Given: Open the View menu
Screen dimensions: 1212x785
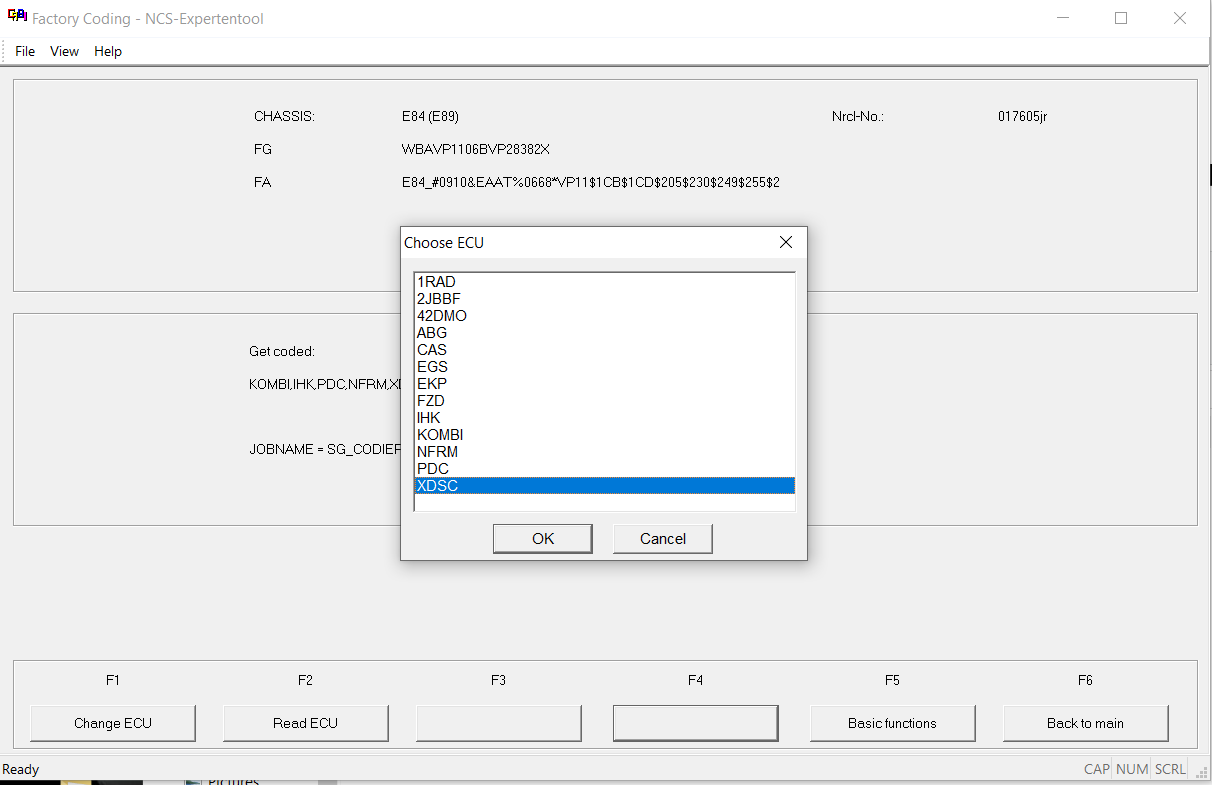Looking at the screenshot, I should point(64,51).
